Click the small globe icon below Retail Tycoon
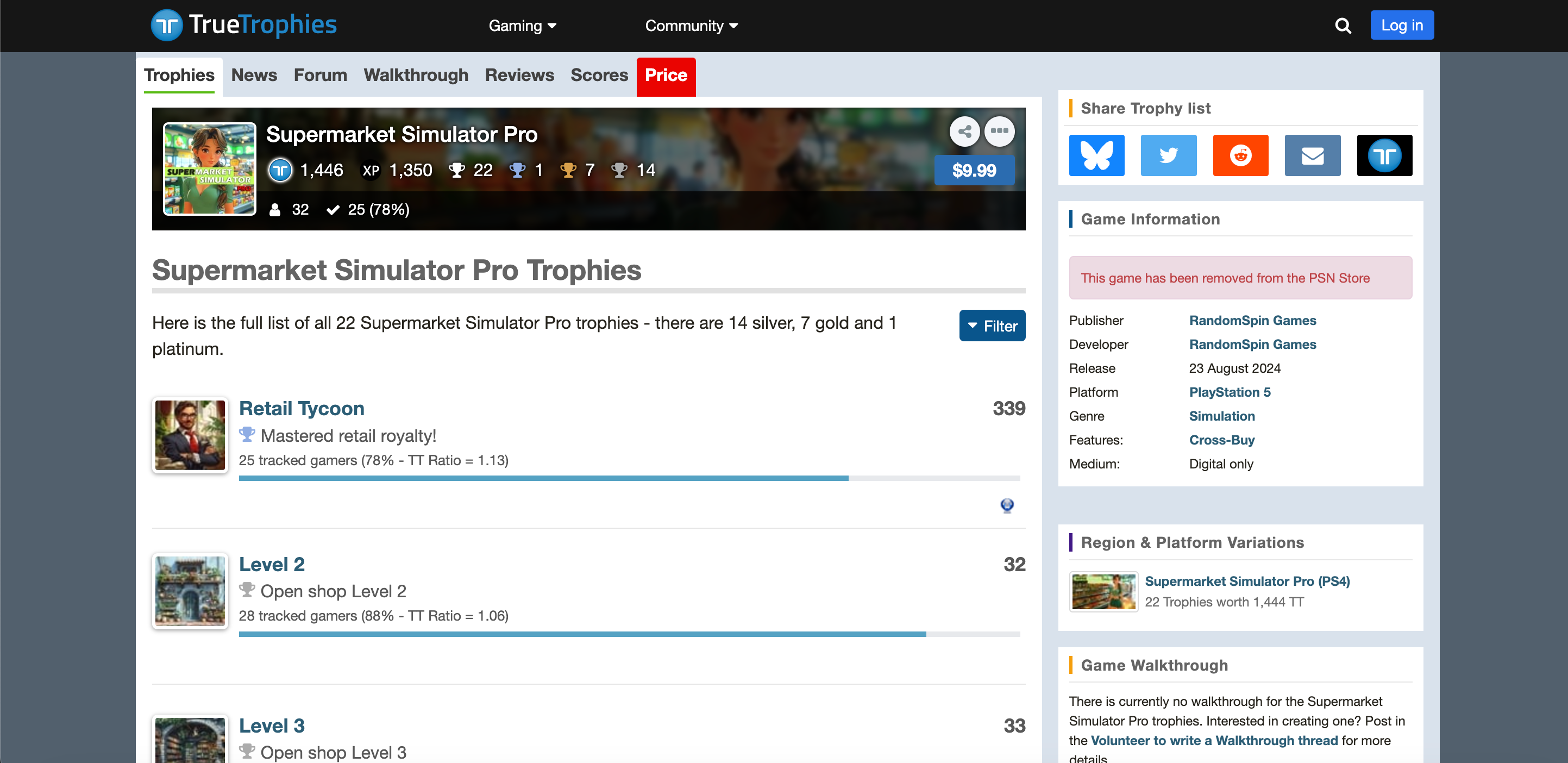The width and height of the screenshot is (1568, 763). [x=1007, y=505]
